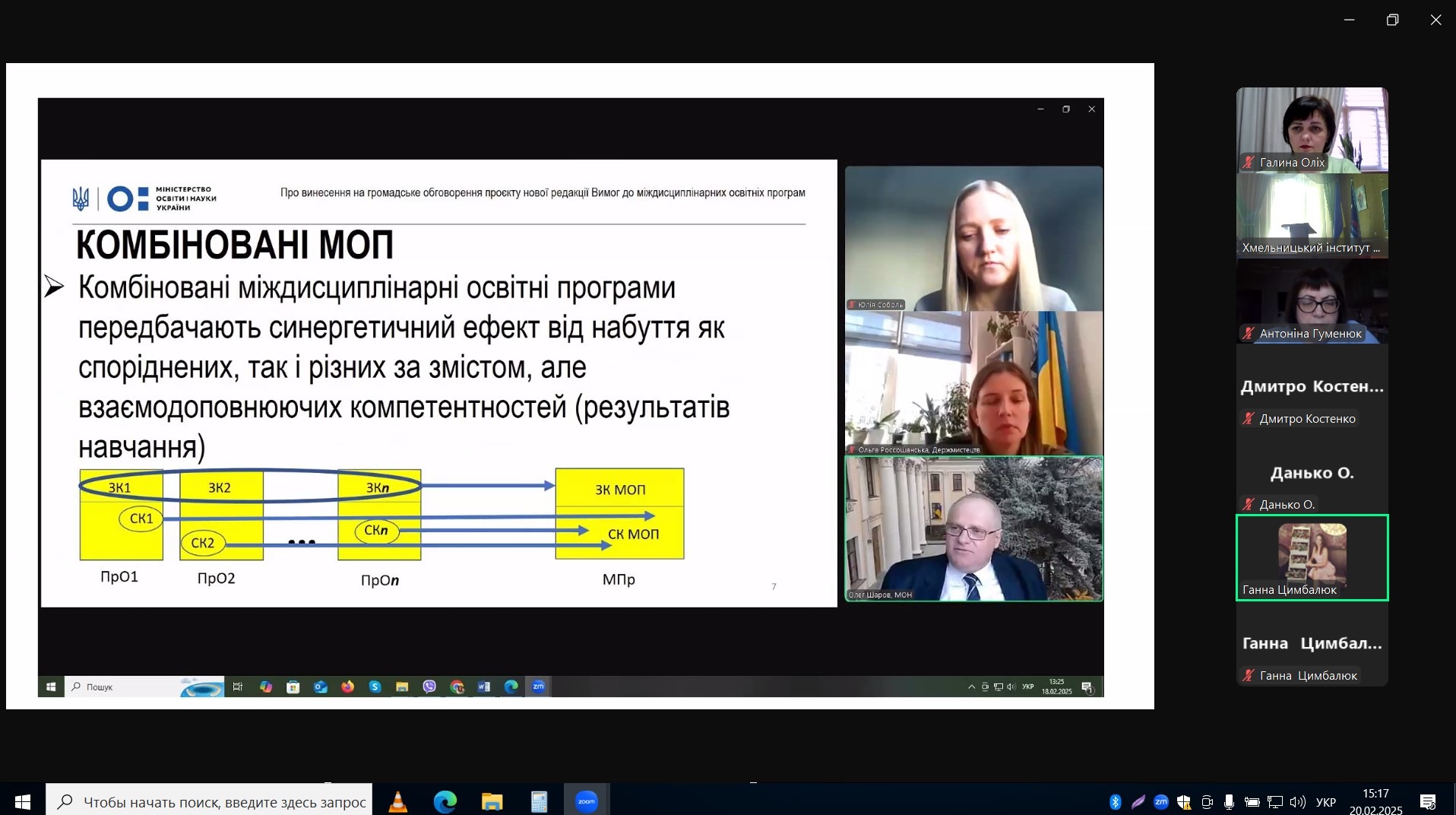Switch to Zoom on the outer taskbar

click(587, 801)
